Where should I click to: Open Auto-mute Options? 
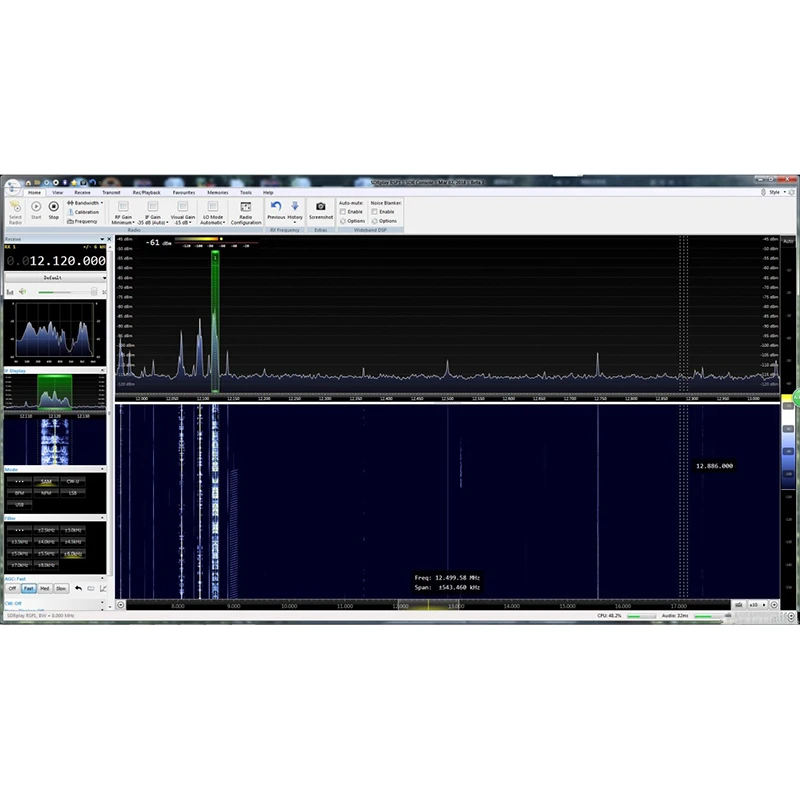coord(353,221)
